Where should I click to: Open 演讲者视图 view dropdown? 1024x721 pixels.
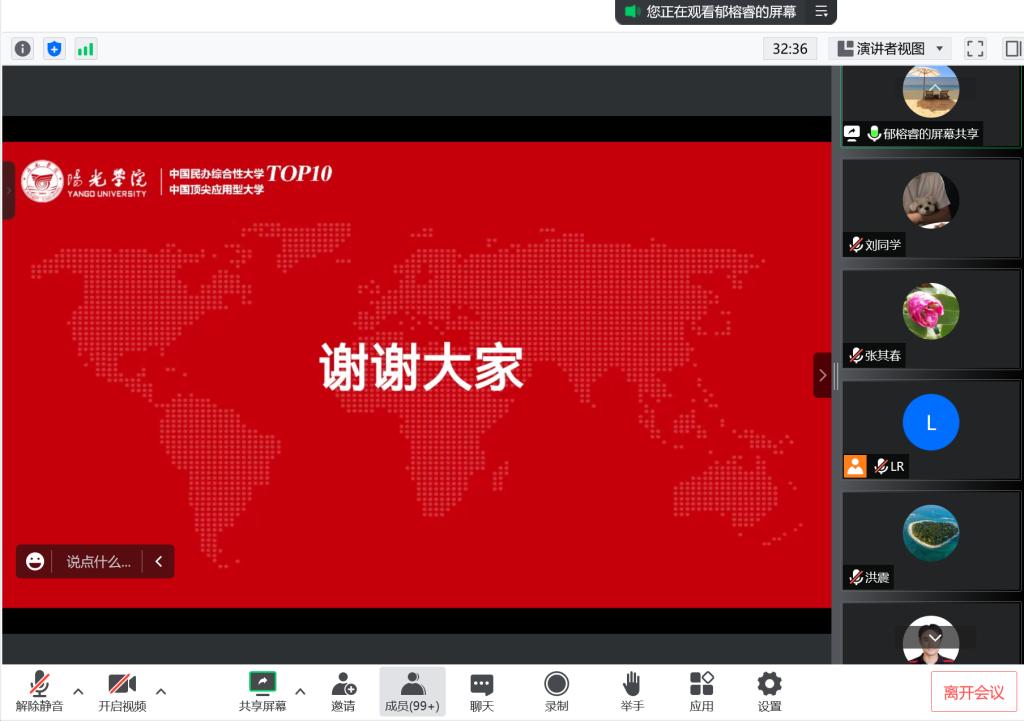pyautogui.click(x=889, y=48)
